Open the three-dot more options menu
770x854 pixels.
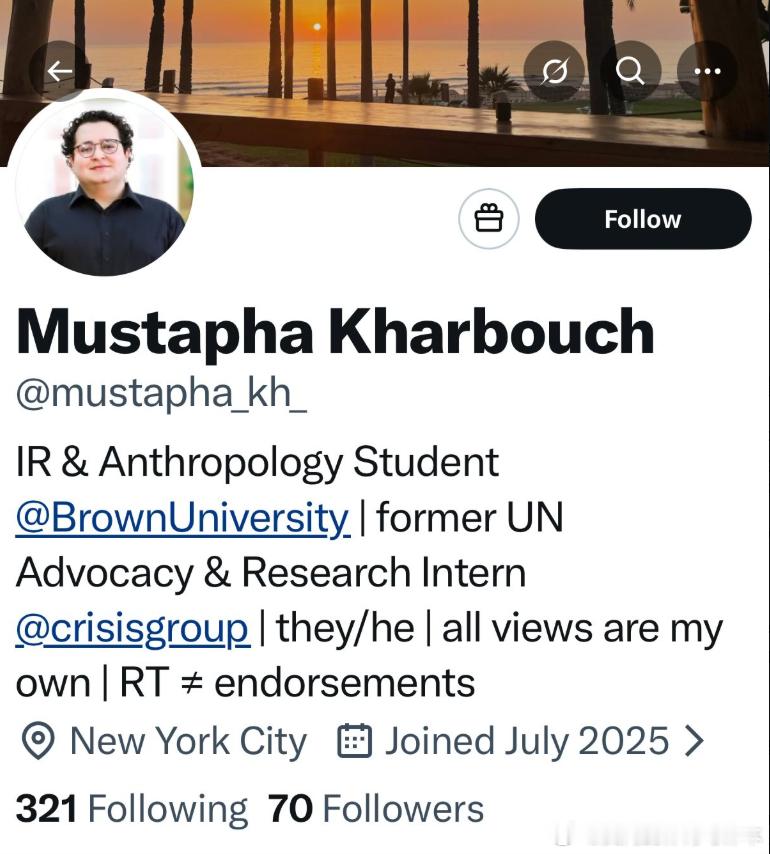pos(707,71)
